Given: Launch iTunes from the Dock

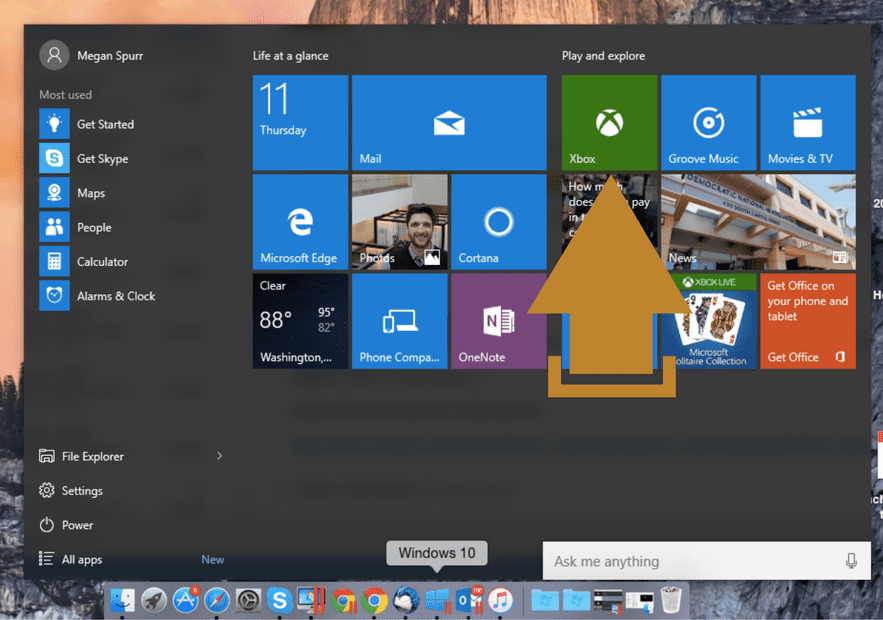Looking at the screenshot, I should tap(501, 600).
